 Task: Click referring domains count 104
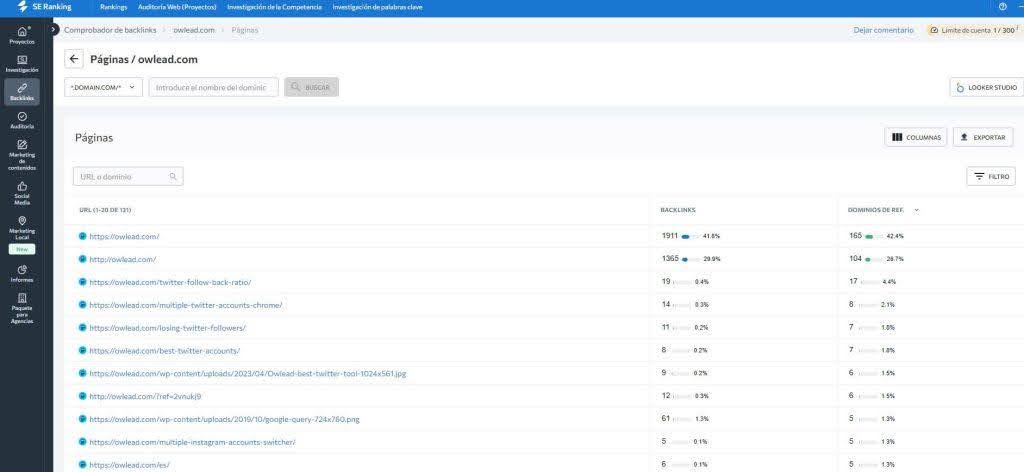[856, 259]
